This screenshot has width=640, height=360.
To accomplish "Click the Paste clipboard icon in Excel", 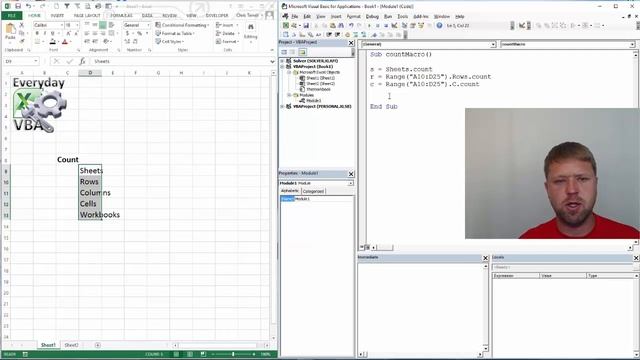I will [x=10, y=30].
